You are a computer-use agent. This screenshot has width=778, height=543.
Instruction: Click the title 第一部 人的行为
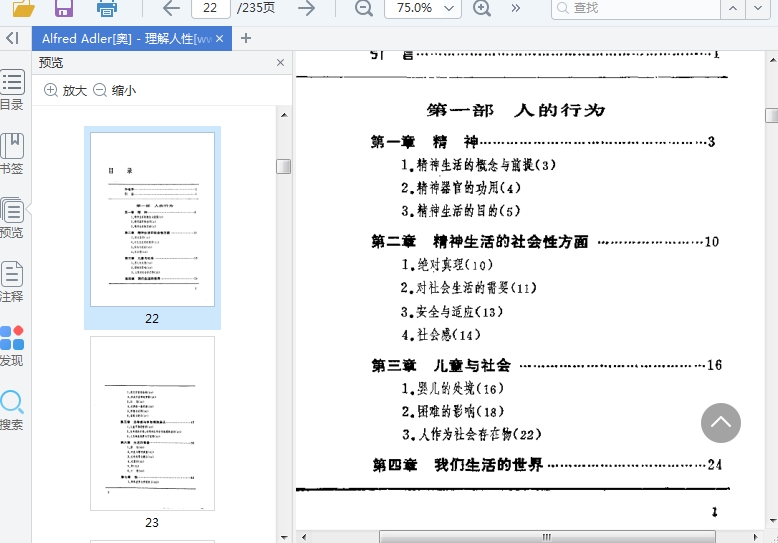click(x=516, y=110)
